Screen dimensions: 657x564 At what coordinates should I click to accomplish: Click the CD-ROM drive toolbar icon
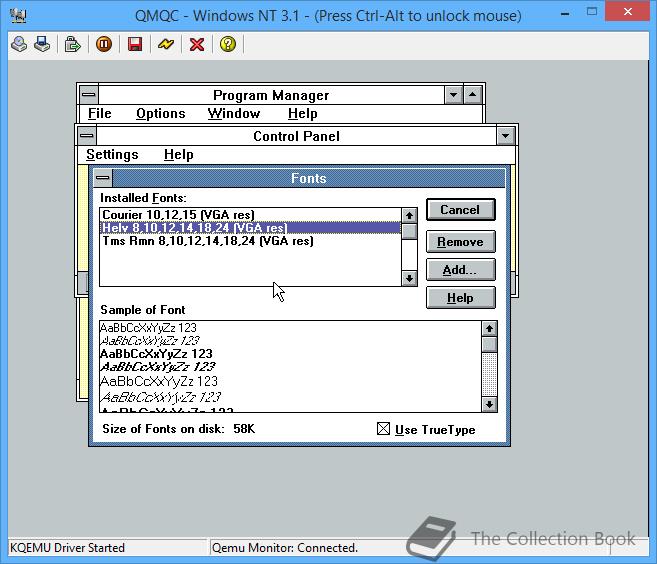(x=19, y=44)
